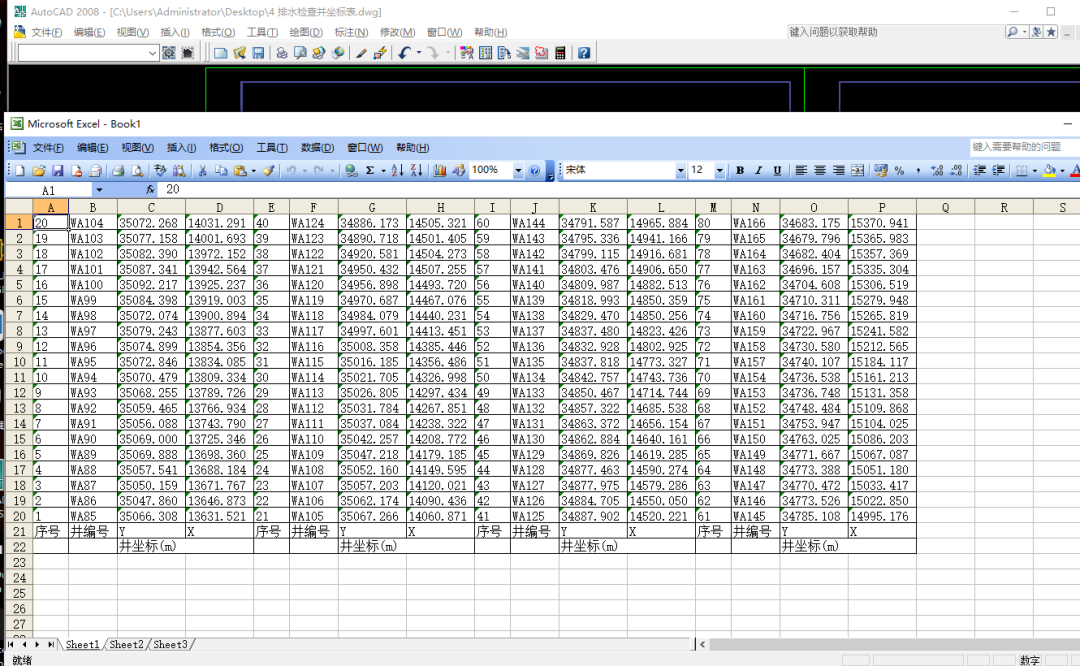This screenshot has width=1080, height=666.
Task: Run spelling check in Excel toolbar
Action: point(160,171)
